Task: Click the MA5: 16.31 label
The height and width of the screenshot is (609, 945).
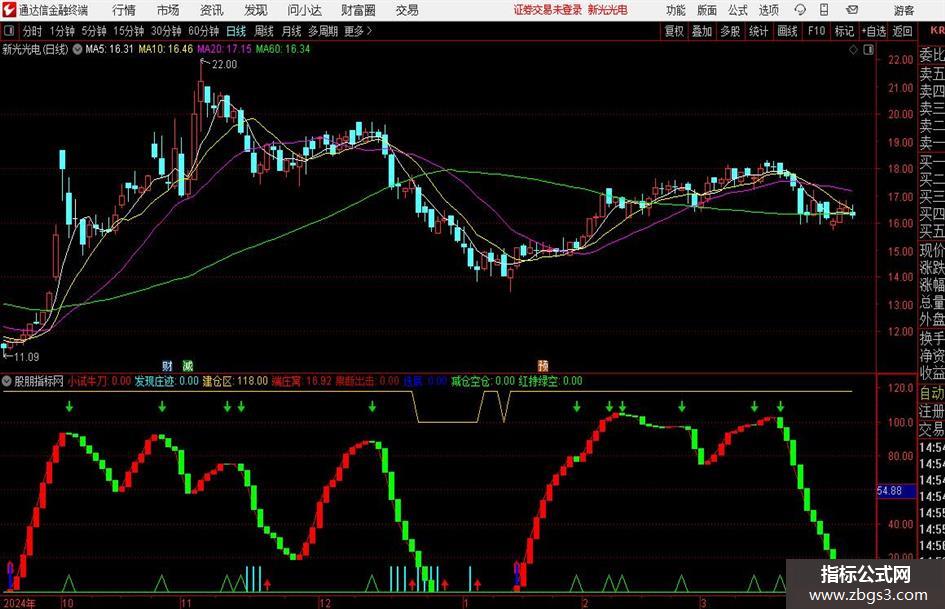Action: [109, 49]
